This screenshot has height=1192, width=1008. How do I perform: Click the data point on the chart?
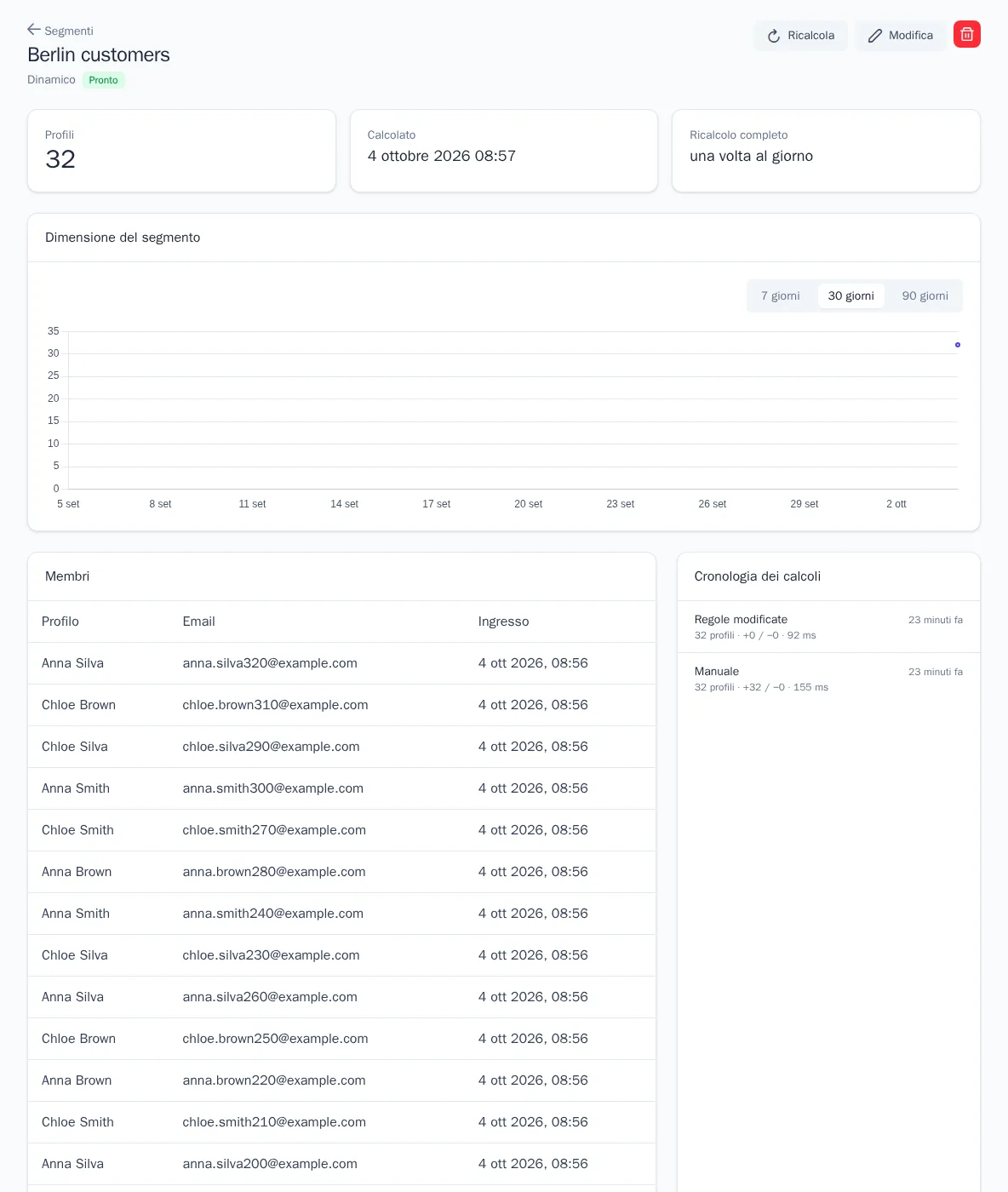pos(958,345)
